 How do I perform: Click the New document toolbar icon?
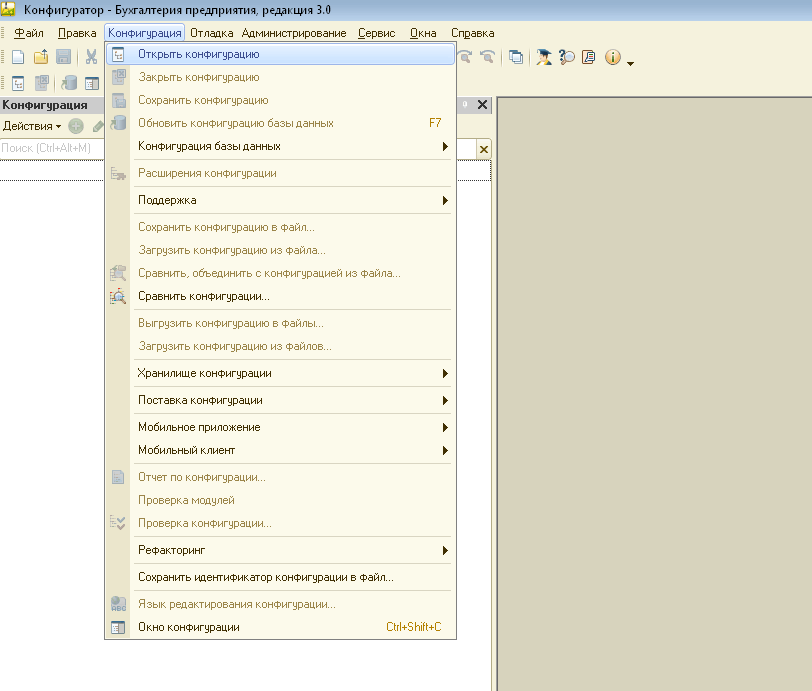coord(18,58)
